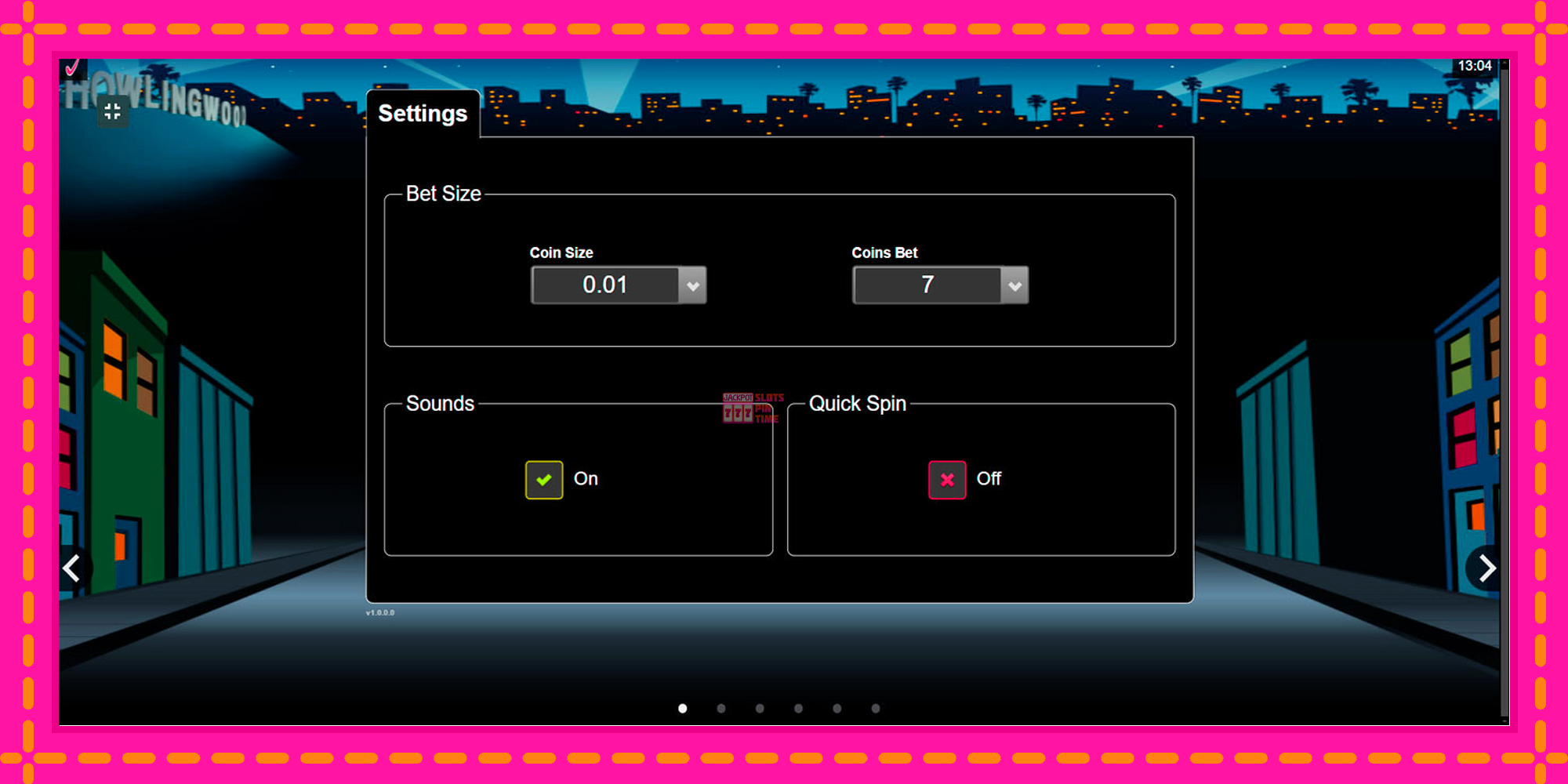Screen dimensions: 1568x784
Task: Jump to the fourth pagination dot
Action: (798, 708)
